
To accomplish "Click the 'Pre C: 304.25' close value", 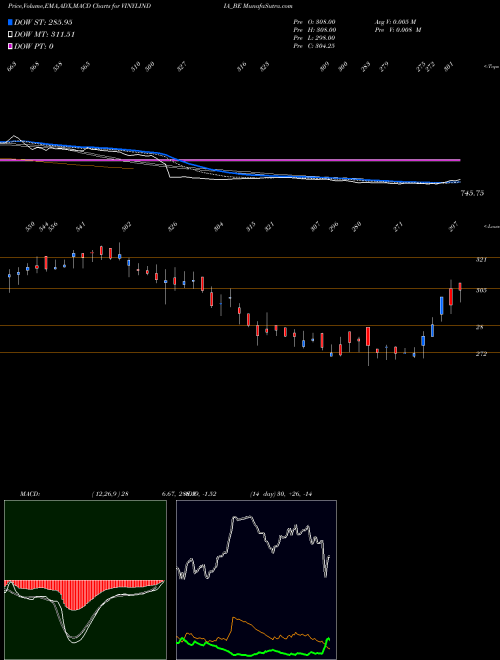I will coord(314,46).
